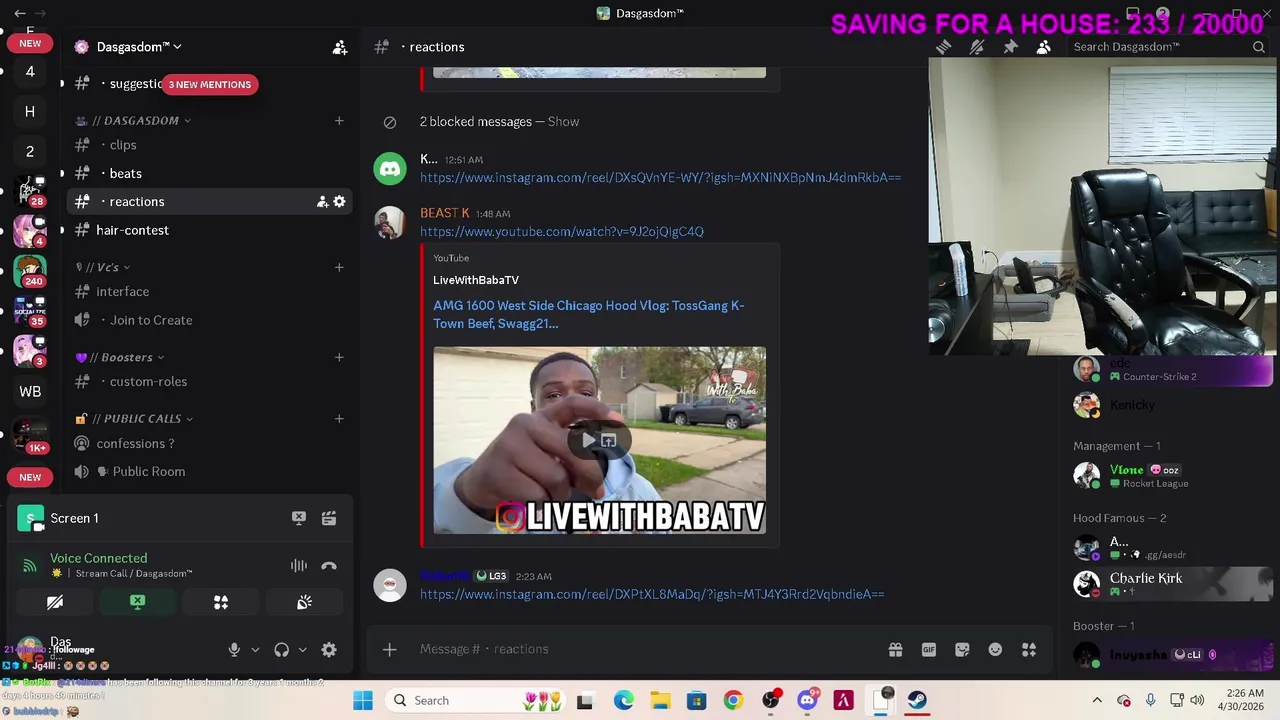Stop streaming icon beside Screen 1
Viewport: 1280px width, 720px height.
pos(299,518)
